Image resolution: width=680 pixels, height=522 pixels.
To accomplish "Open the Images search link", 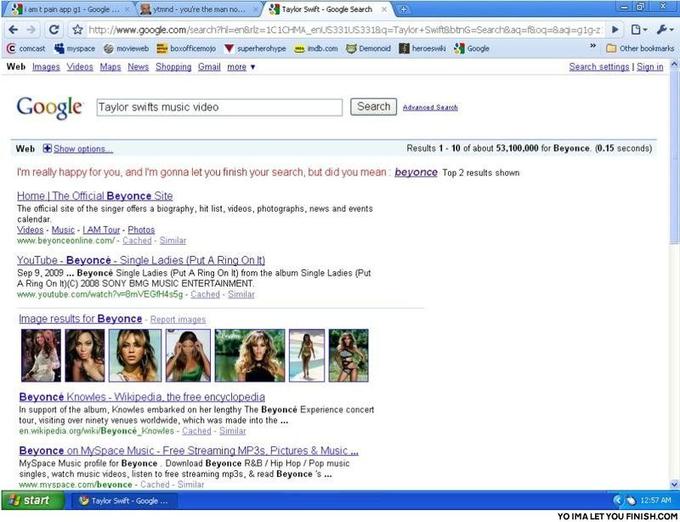I will (x=46, y=67).
